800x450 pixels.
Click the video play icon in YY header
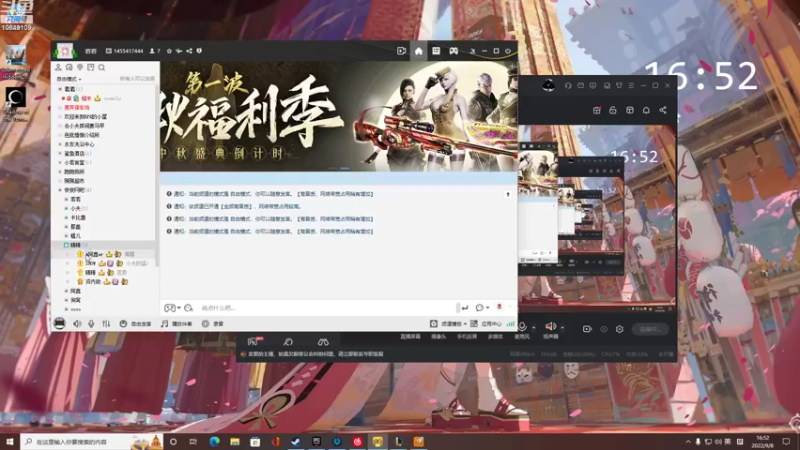[402, 51]
